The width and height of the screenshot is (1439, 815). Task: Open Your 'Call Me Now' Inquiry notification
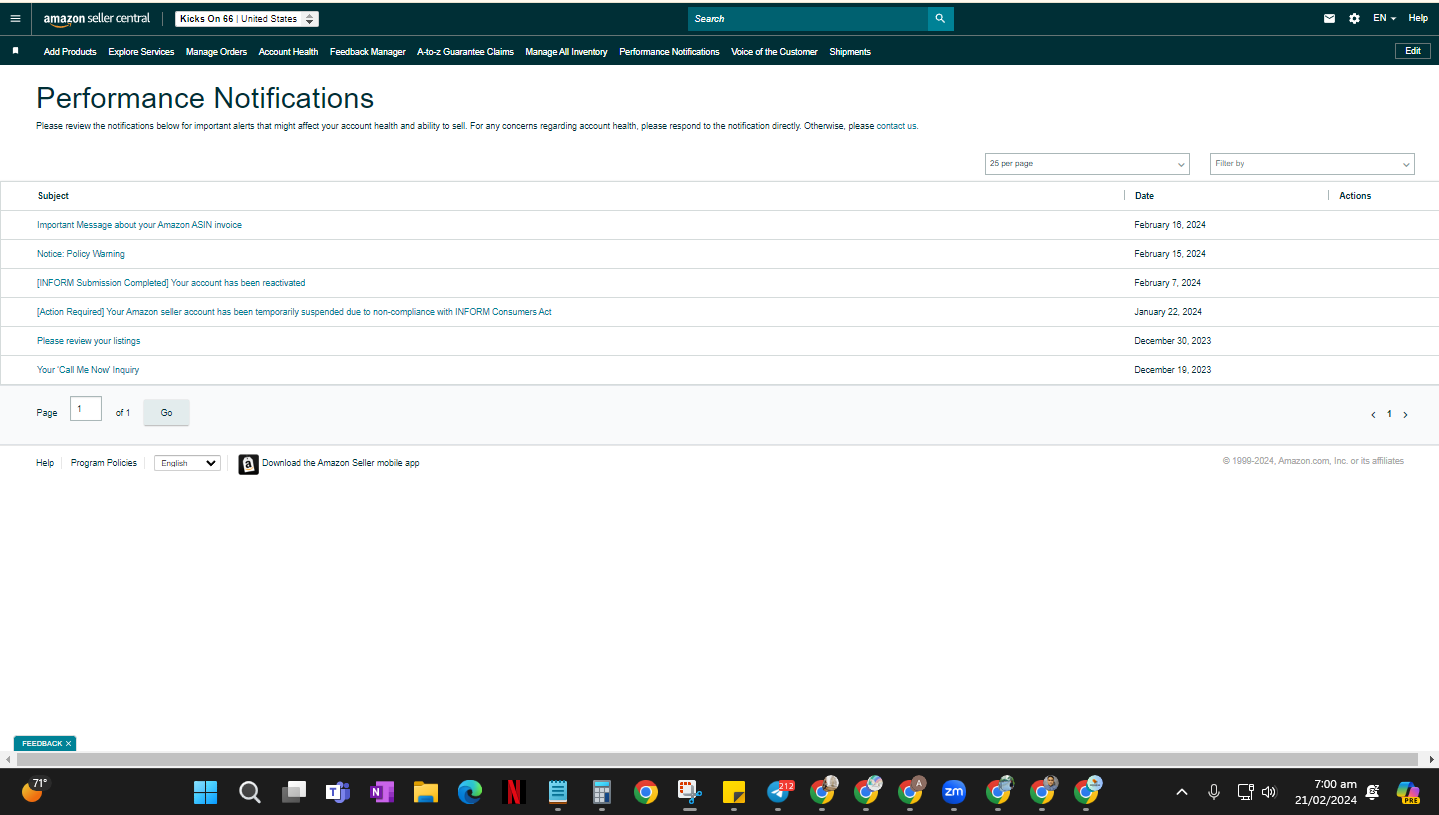(x=88, y=370)
